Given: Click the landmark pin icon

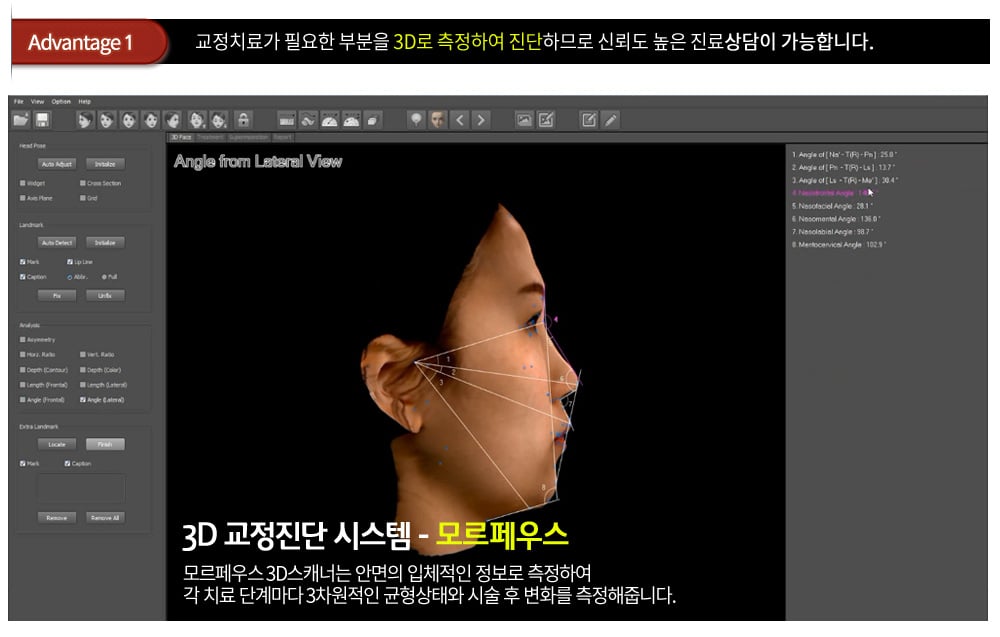Looking at the screenshot, I should [x=416, y=120].
